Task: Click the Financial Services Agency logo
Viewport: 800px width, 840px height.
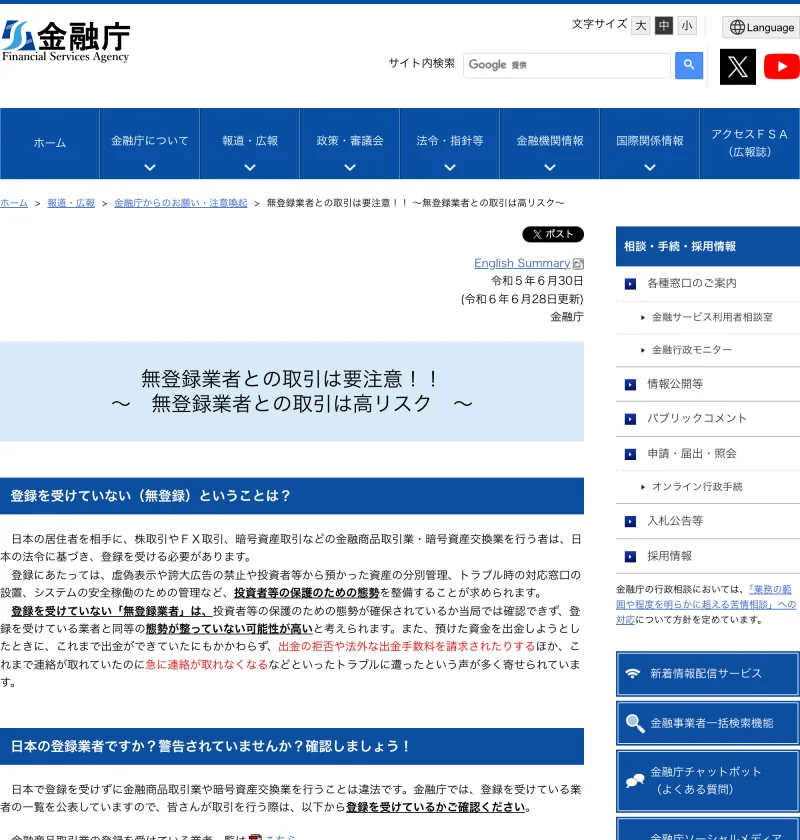Action: [66, 42]
